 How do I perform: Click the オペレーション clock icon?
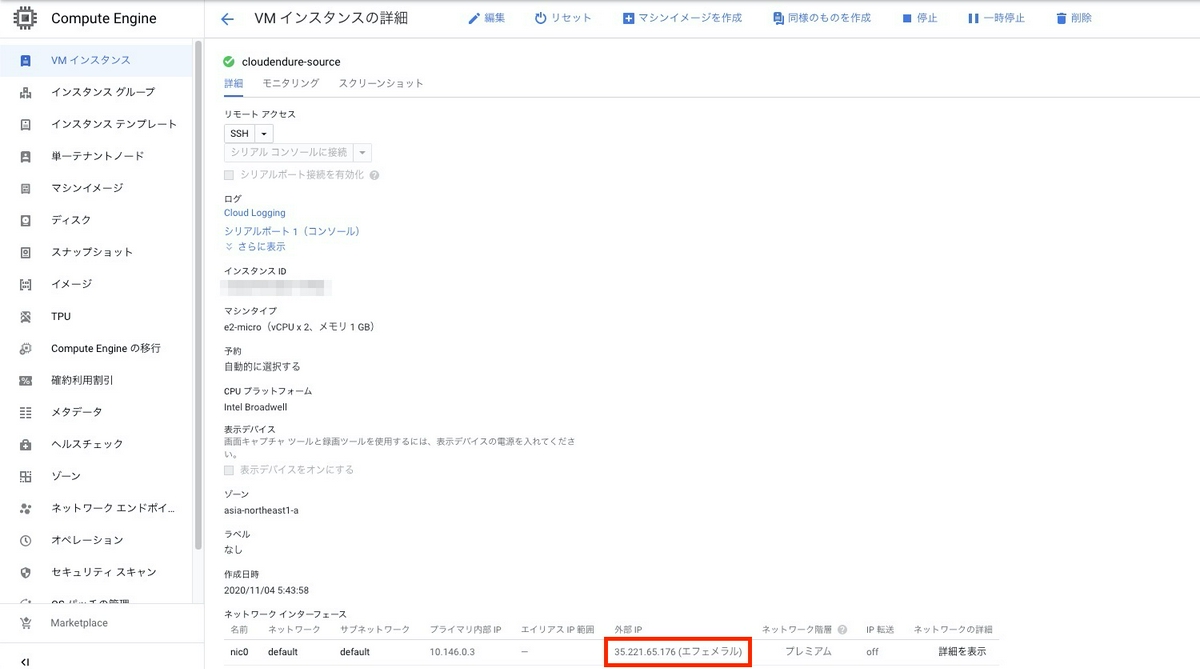click(x=26, y=540)
